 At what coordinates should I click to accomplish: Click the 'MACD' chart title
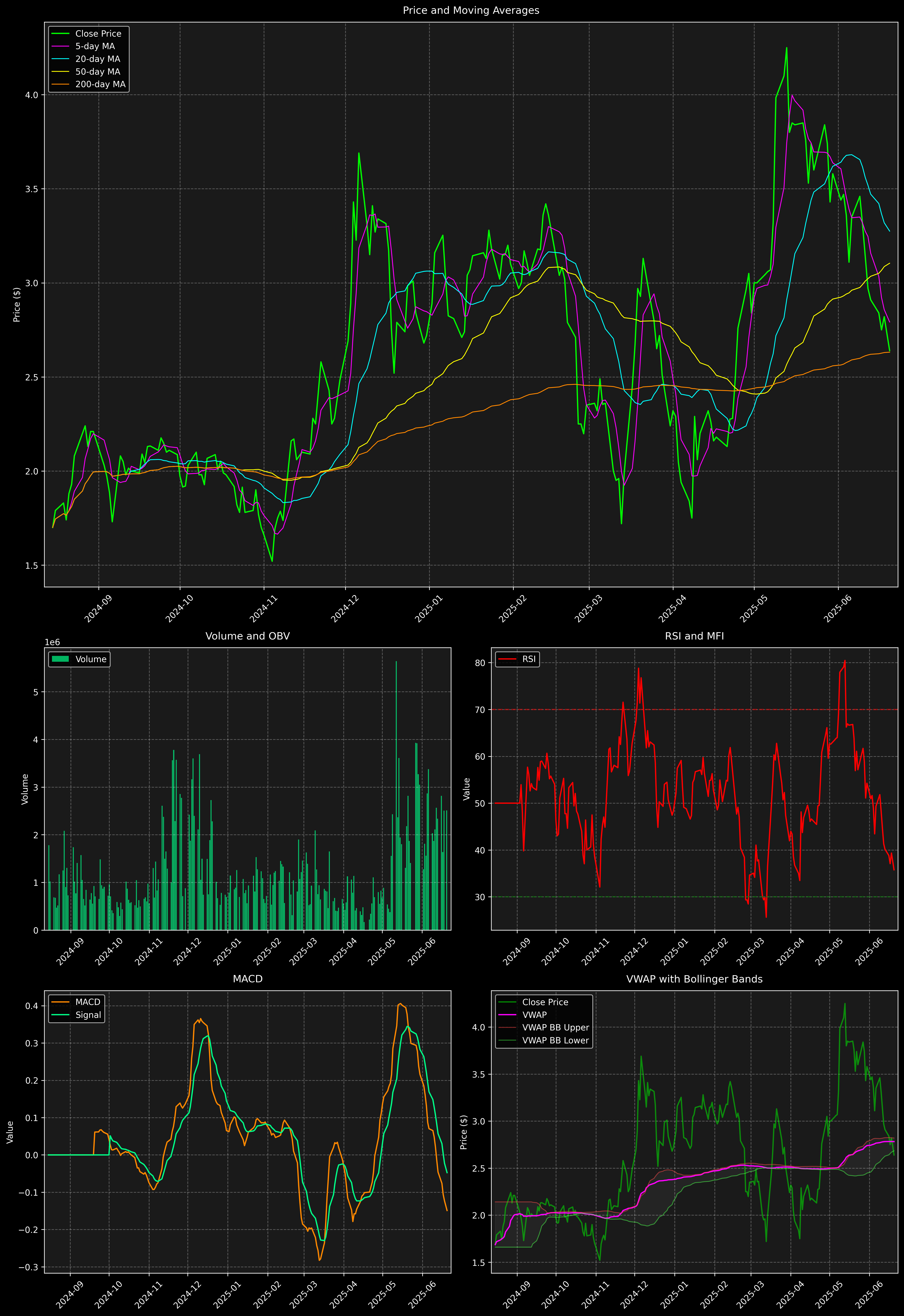click(248, 979)
